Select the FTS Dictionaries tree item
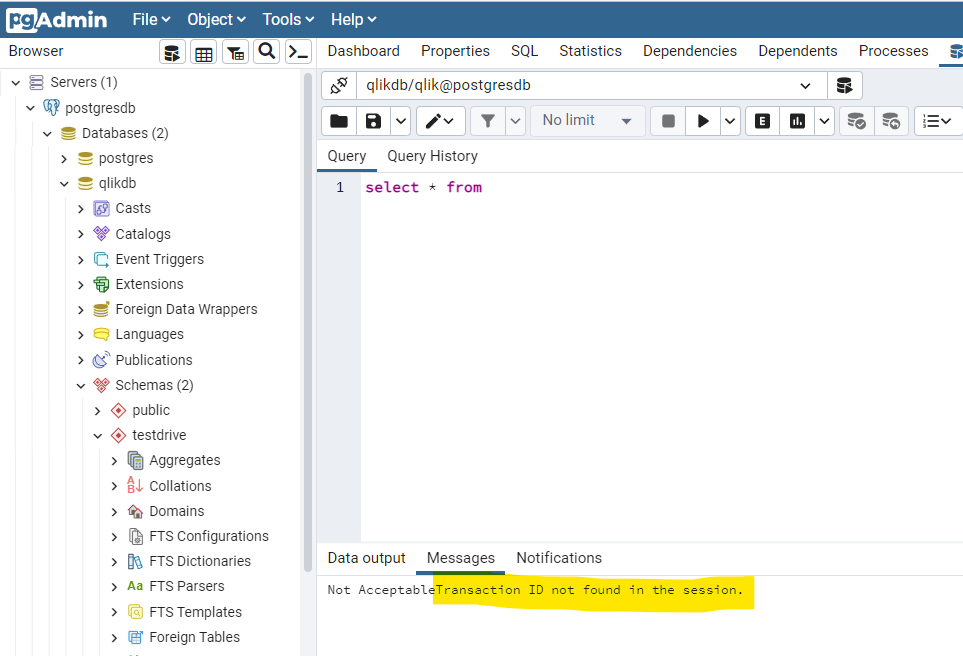The width and height of the screenshot is (963, 656). (x=200, y=561)
